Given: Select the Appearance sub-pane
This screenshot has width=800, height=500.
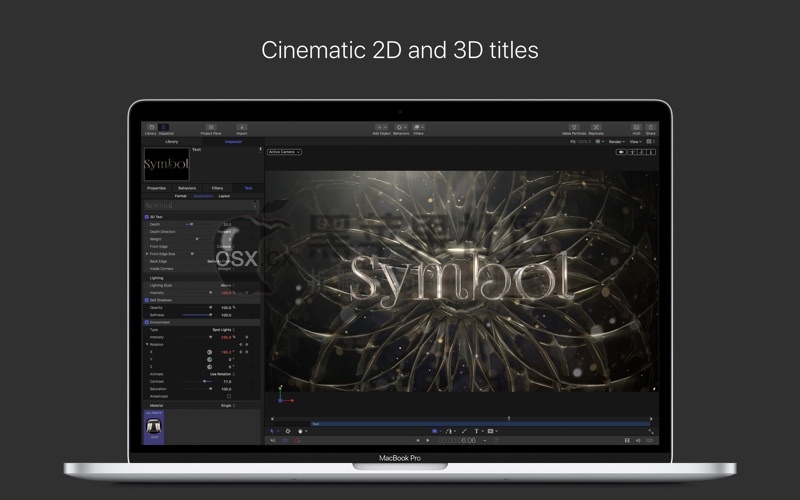Looking at the screenshot, I should point(203,196).
